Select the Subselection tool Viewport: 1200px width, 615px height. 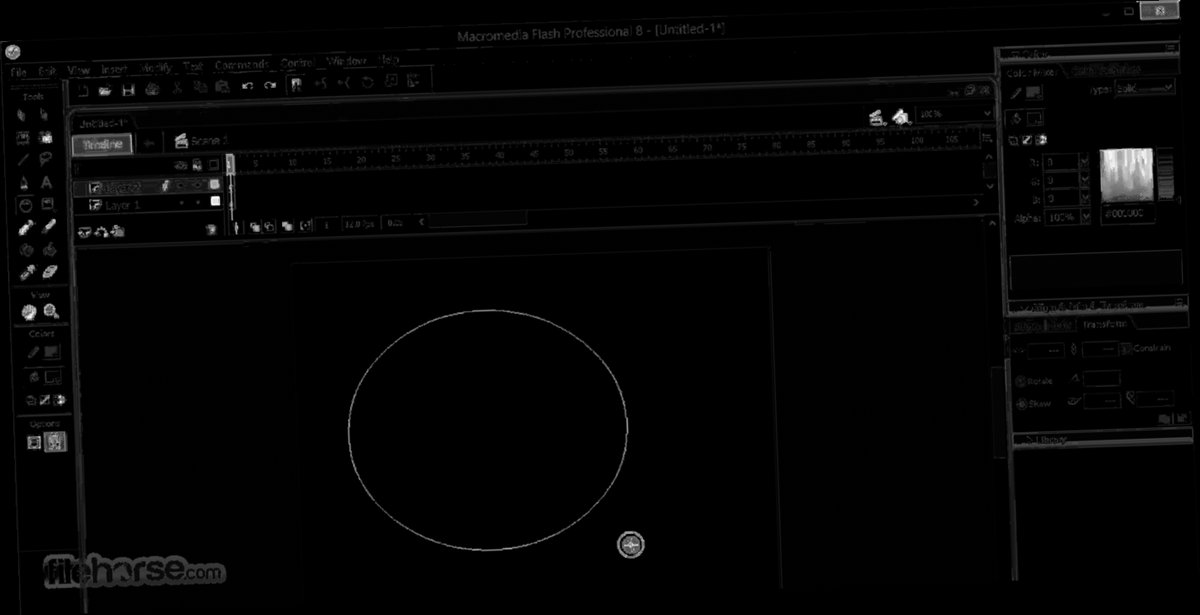[x=46, y=115]
